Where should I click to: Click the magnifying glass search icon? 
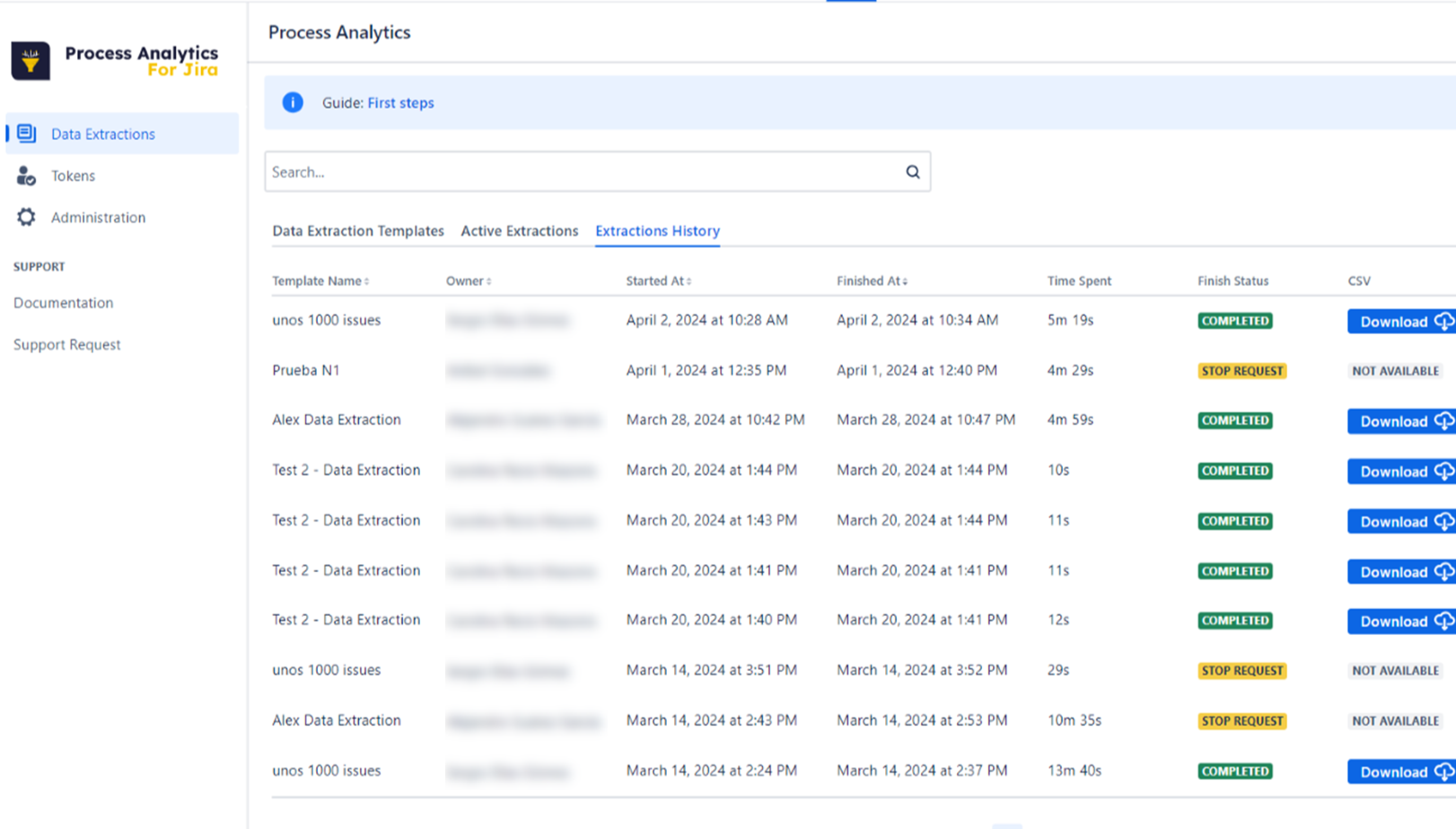(912, 172)
